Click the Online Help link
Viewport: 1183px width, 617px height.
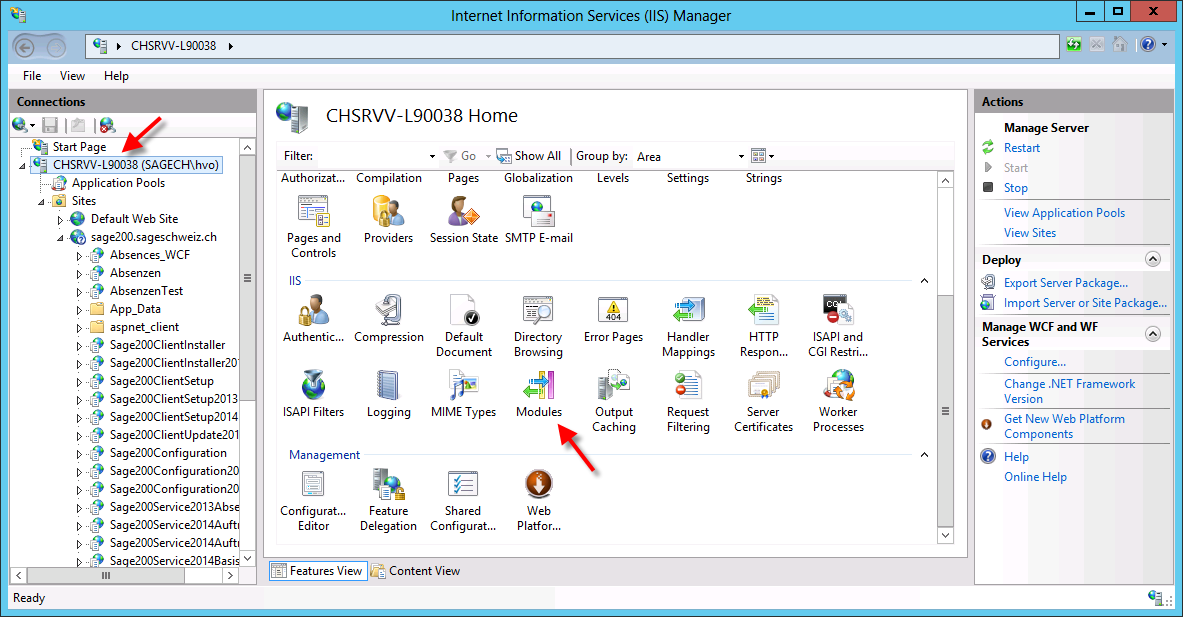point(1035,477)
